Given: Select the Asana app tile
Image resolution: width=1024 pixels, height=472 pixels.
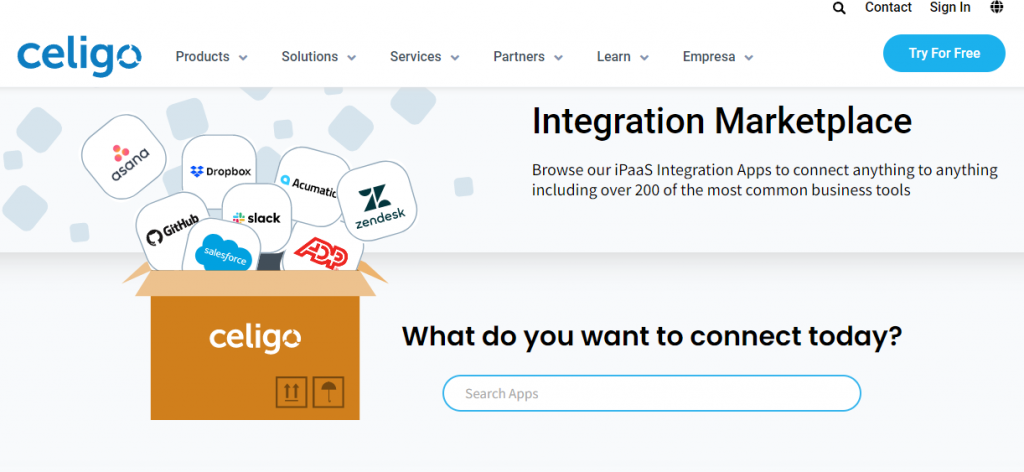Looking at the screenshot, I should [x=123, y=157].
